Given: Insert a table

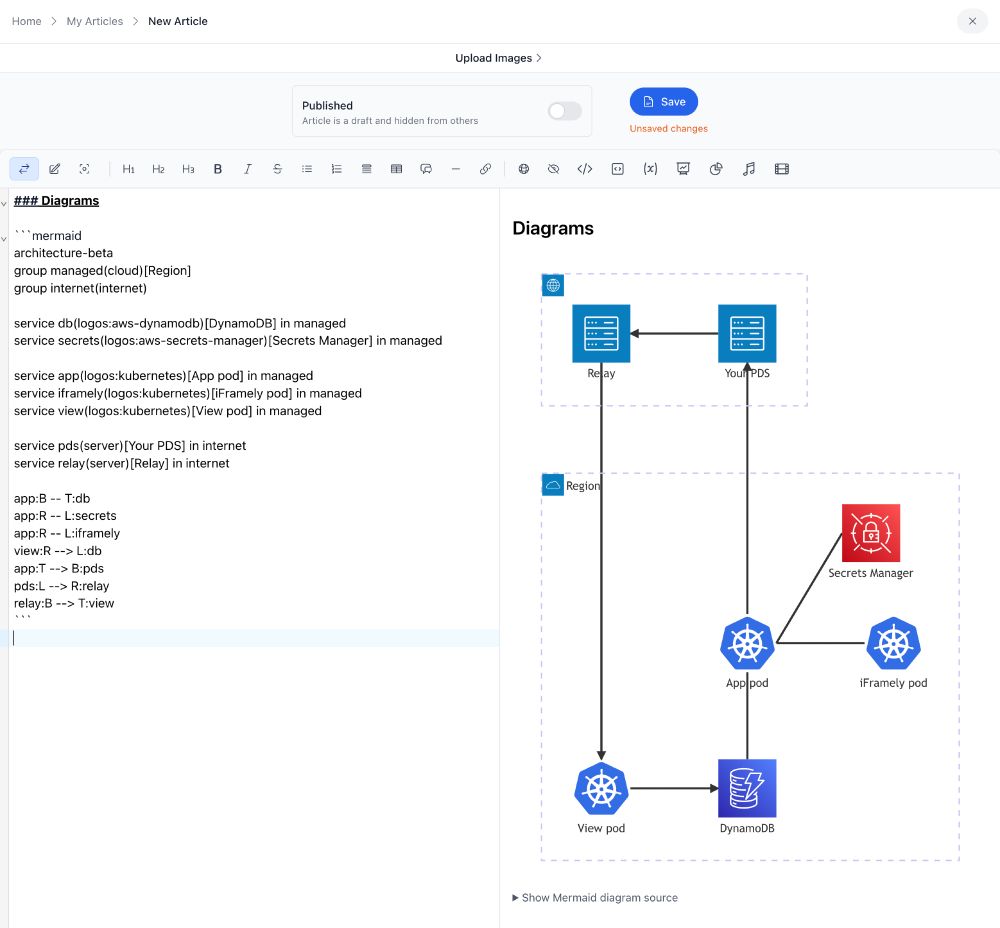Looking at the screenshot, I should click(x=396, y=168).
